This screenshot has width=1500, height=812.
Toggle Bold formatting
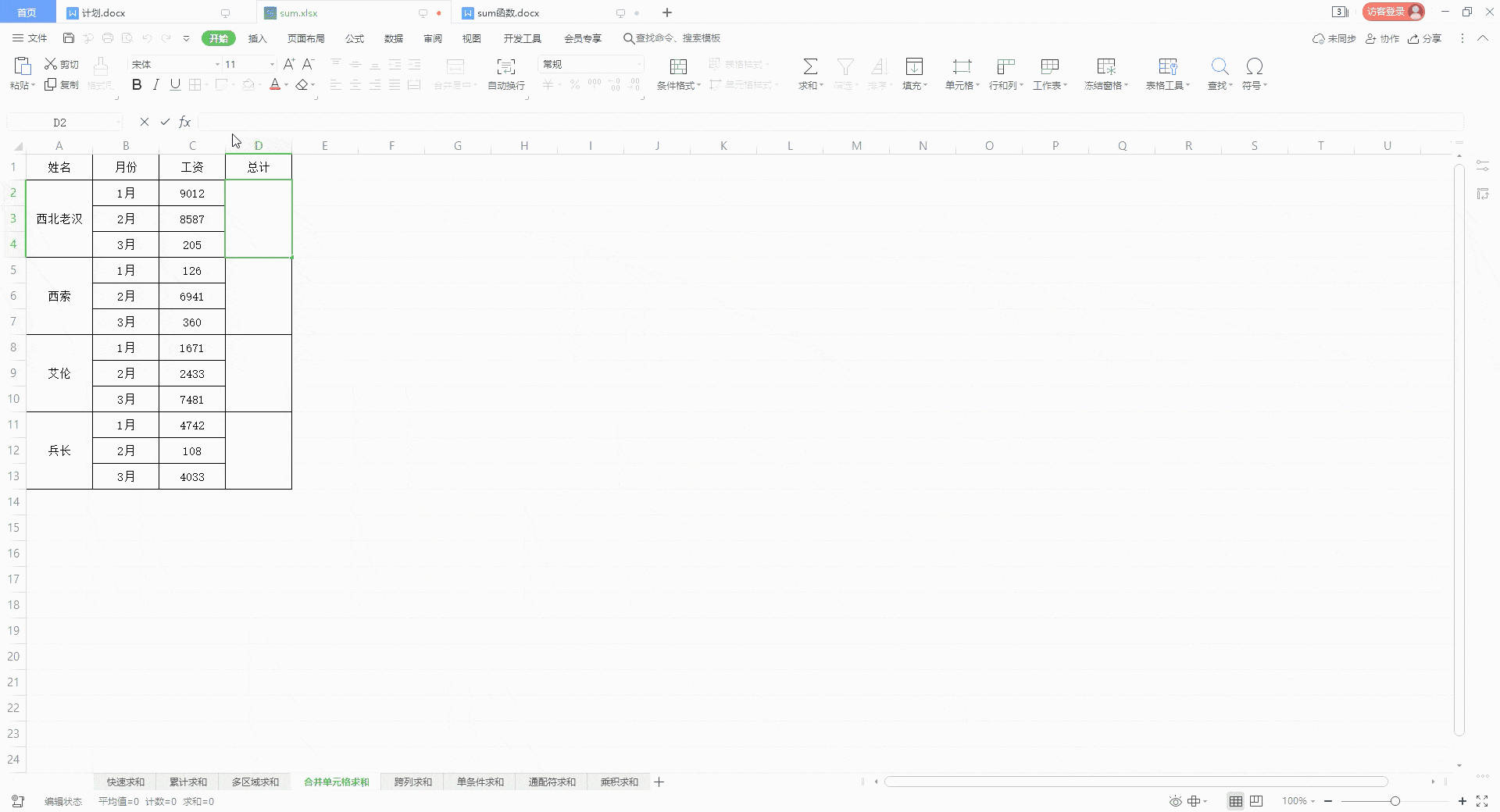(x=137, y=84)
